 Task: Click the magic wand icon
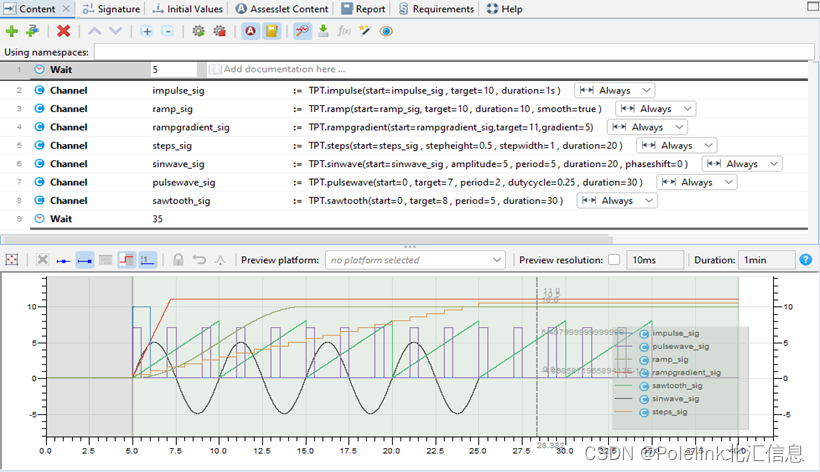click(365, 31)
